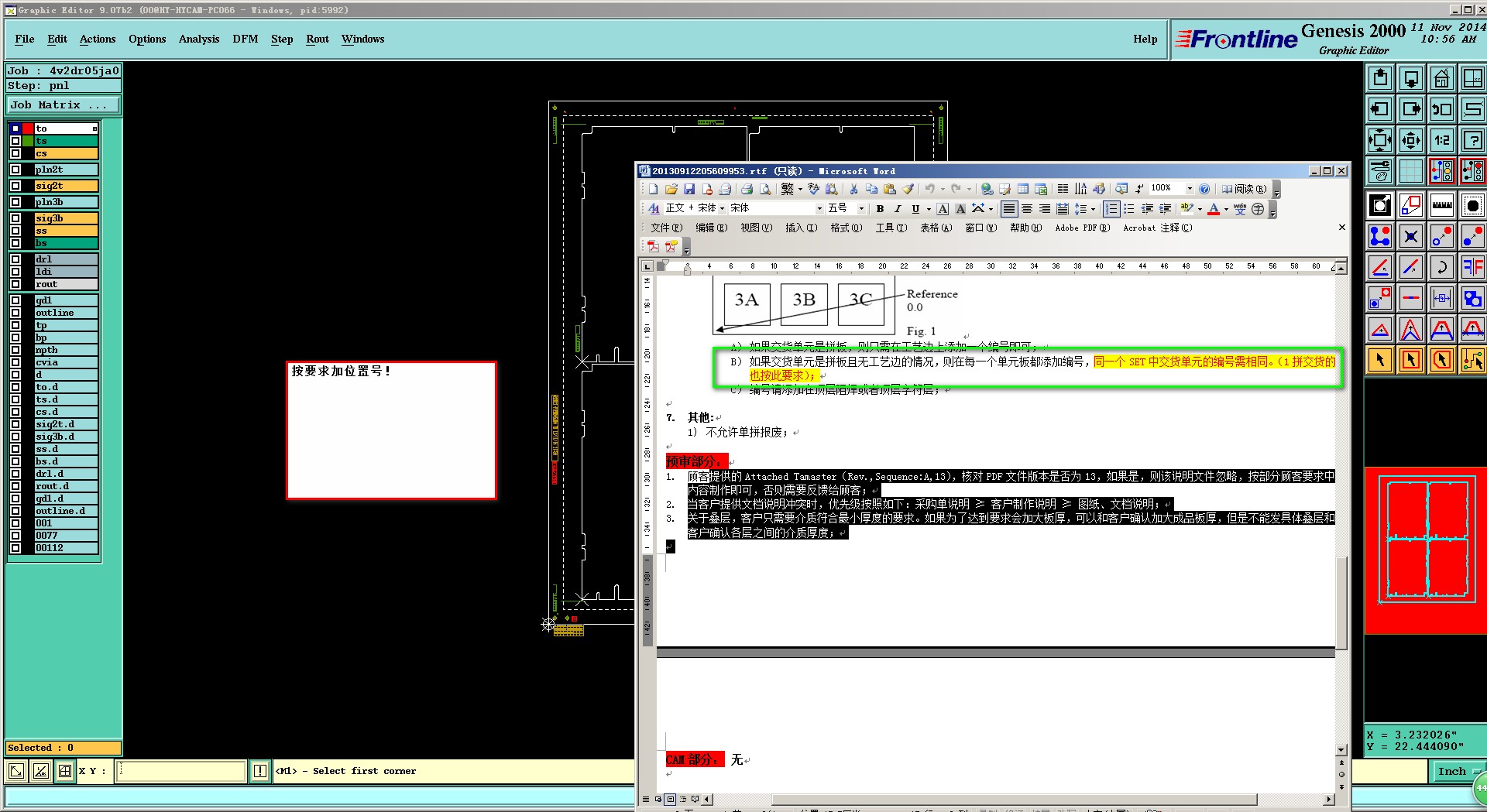
Task: Open the line spacing dropdown arrow
Action: (1093, 209)
